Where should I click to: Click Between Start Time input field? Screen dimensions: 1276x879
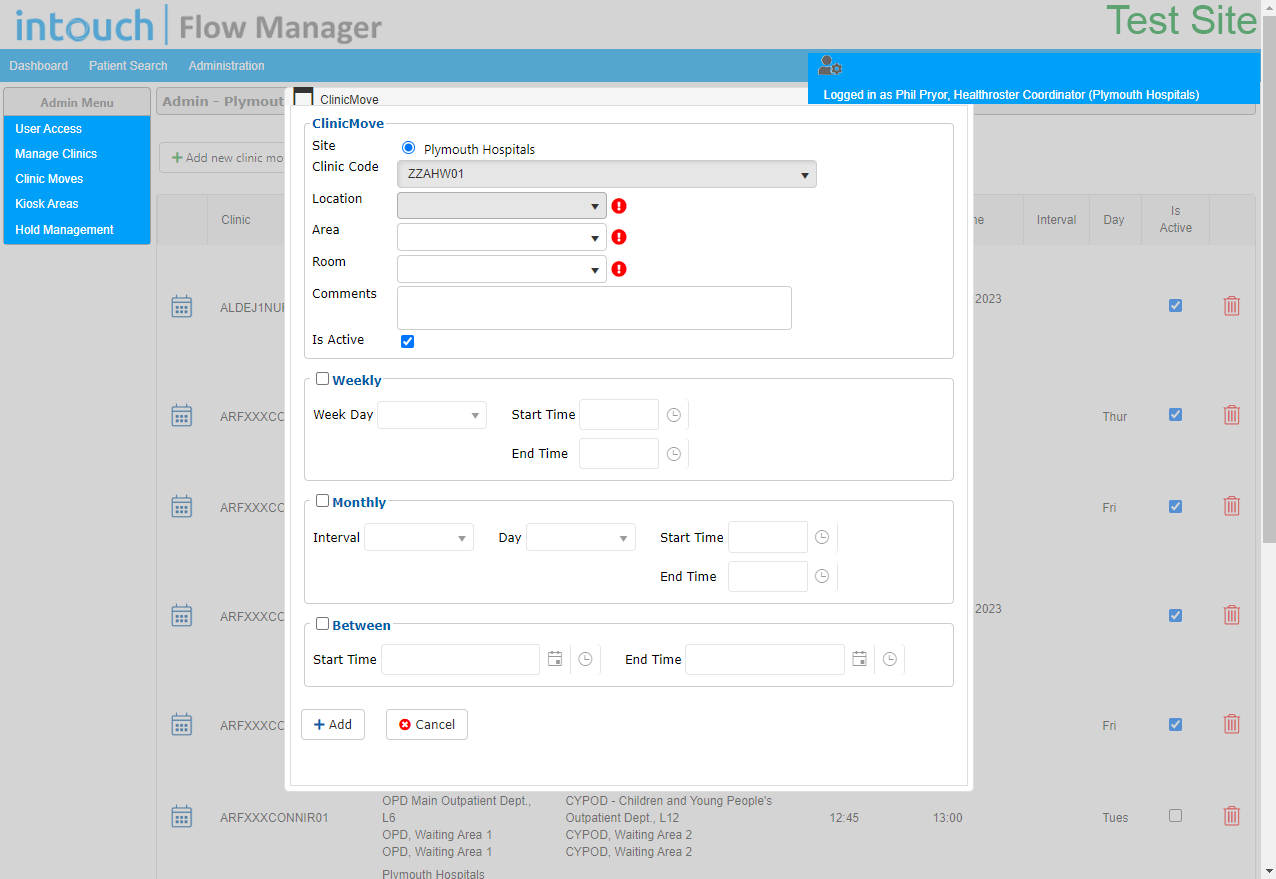point(461,659)
